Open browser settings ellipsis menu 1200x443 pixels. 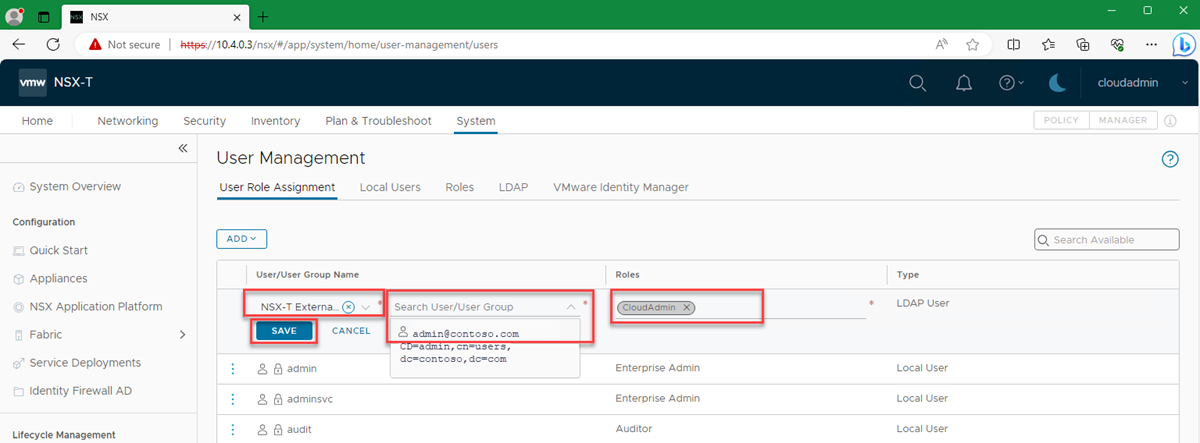click(1150, 44)
